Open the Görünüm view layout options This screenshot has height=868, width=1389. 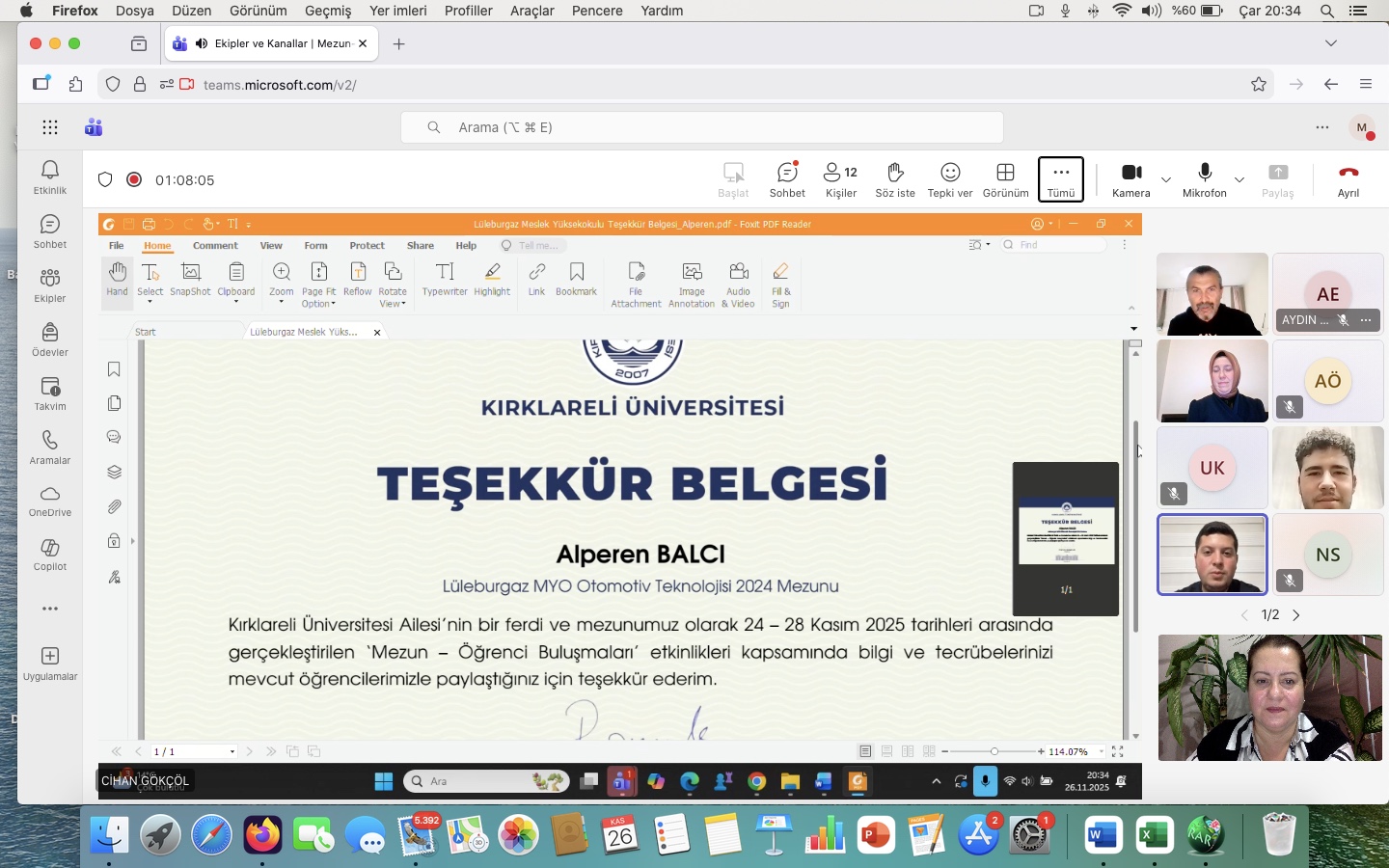tap(1005, 178)
